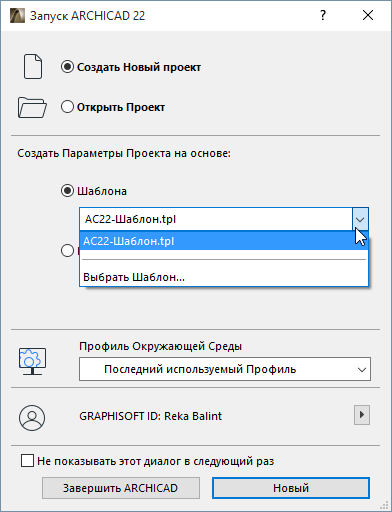
Task: Click the open folder icon
Action: coord(32,107)
